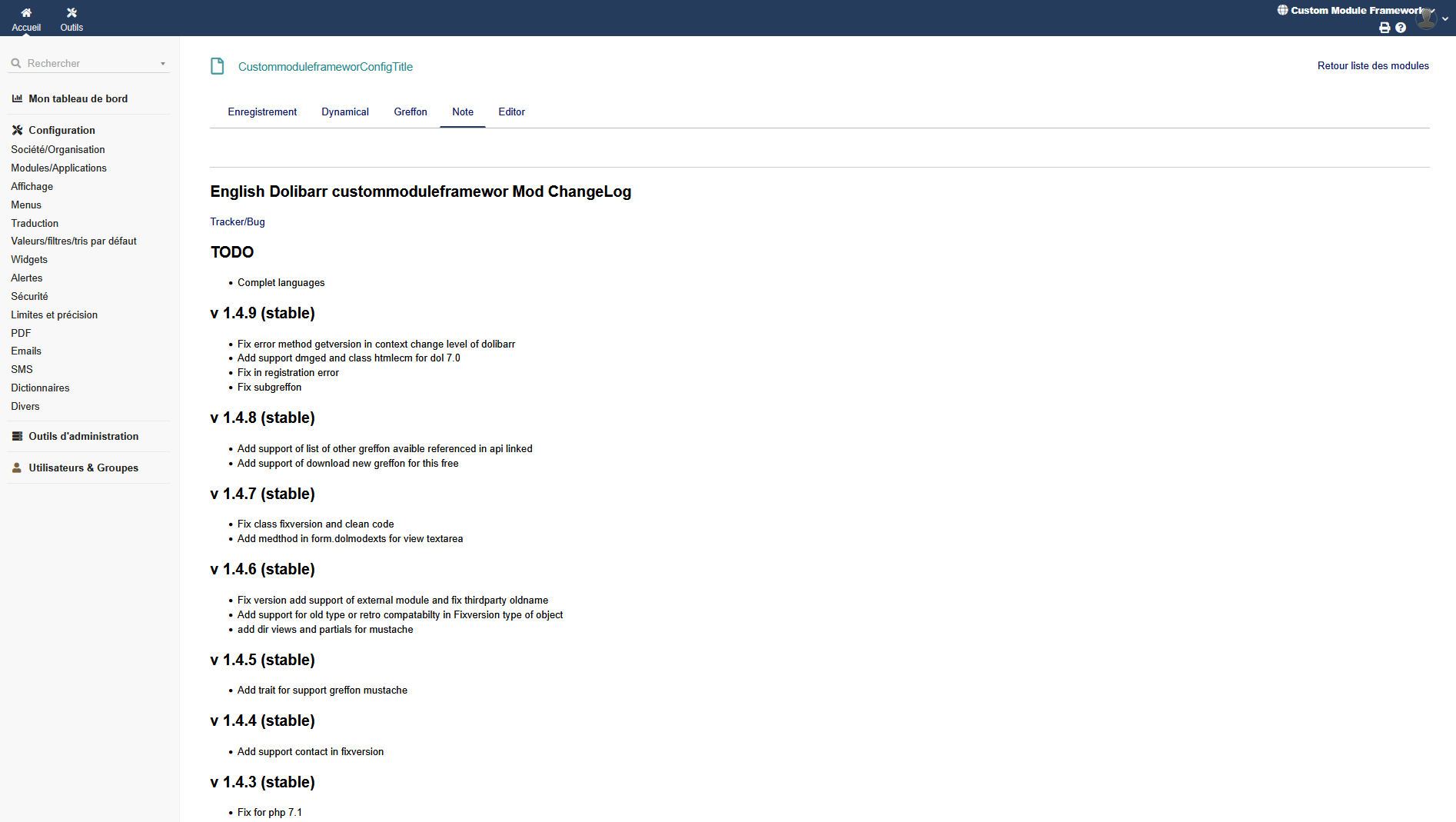The width and height of the screenshot is (1456, 822).
Task: Click the user avatar picture
Action: (x=1426, y=18)
